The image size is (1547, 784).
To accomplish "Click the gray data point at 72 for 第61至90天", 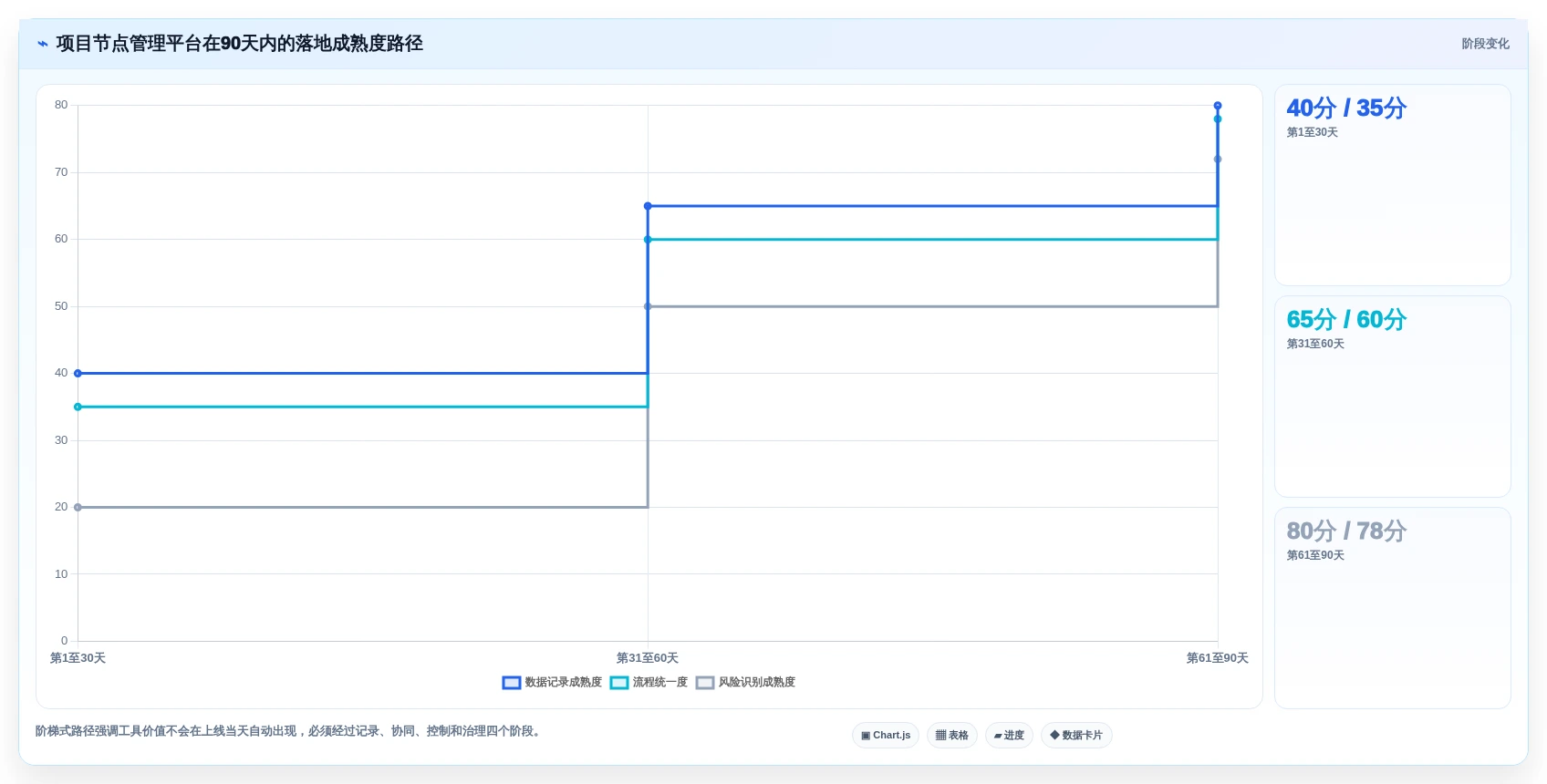I will click(1218, 160).
